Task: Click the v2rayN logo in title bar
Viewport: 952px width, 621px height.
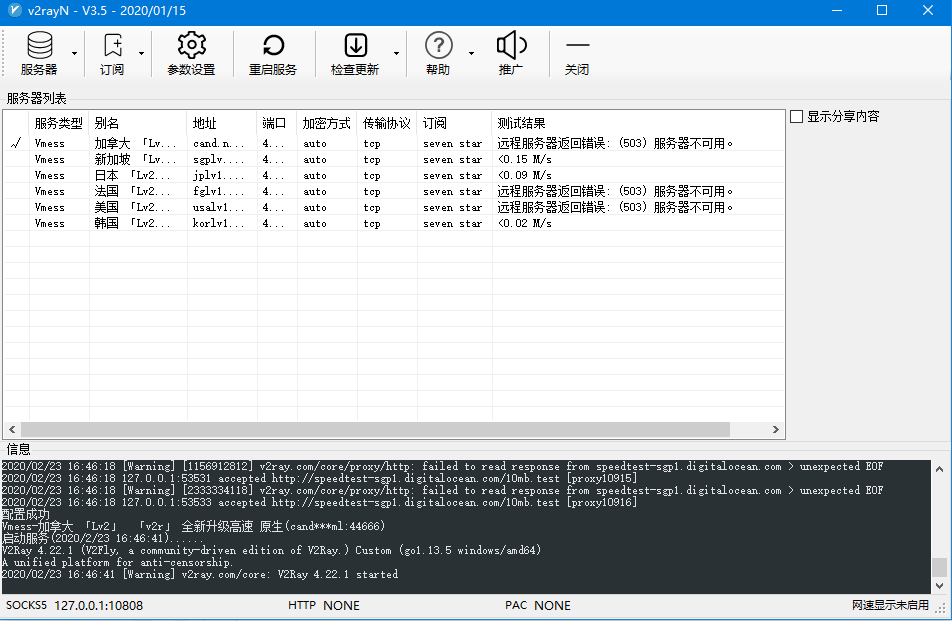Action: [15, 10]
